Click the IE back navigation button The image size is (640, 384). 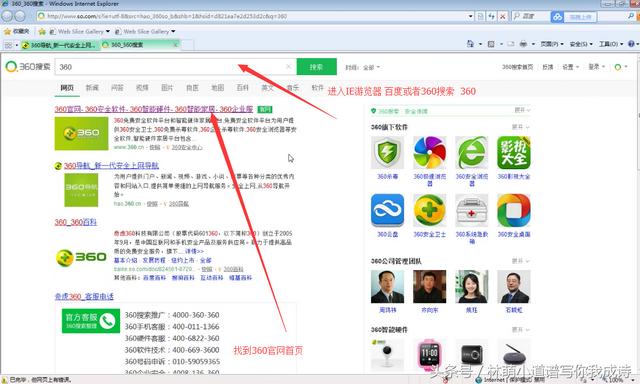point(7,16)
